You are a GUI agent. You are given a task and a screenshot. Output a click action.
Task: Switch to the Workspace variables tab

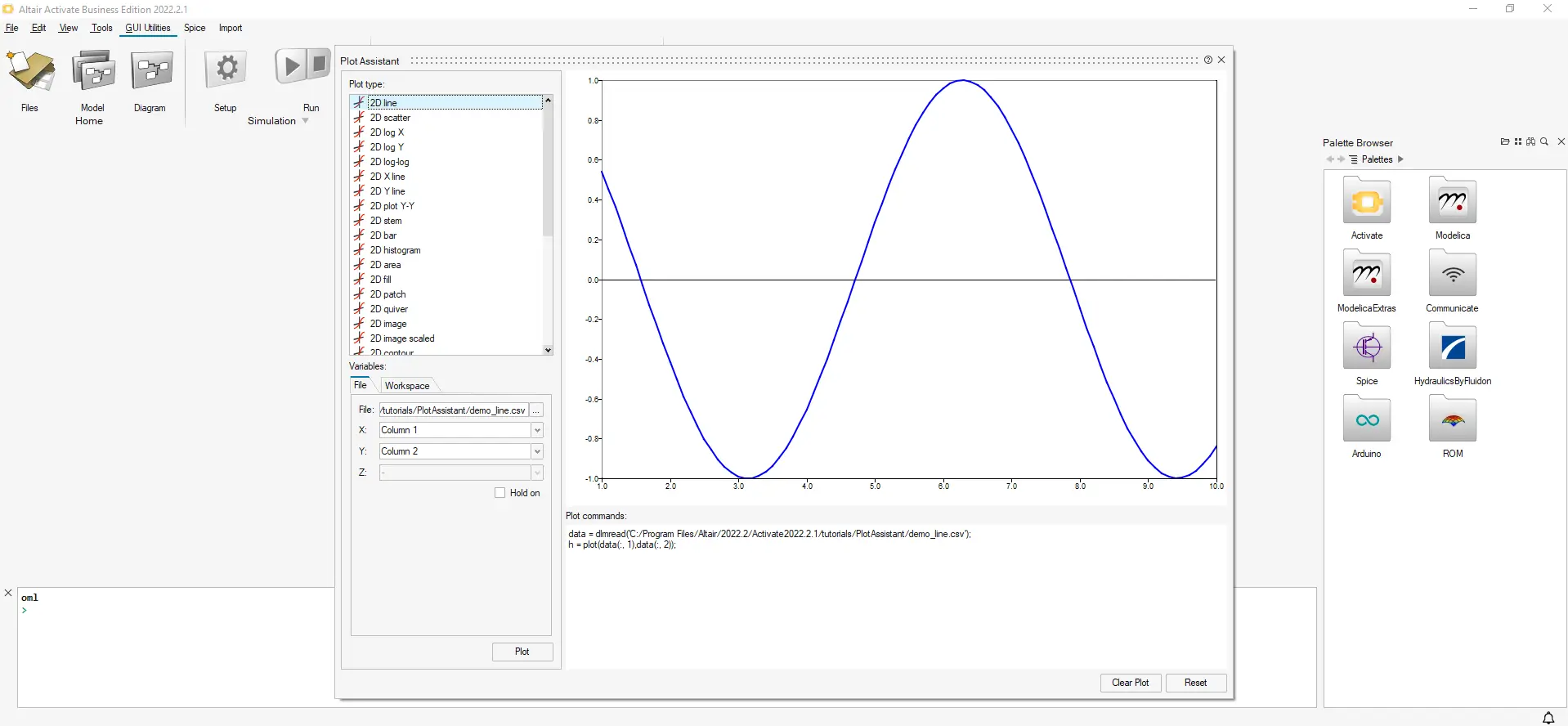pyautogui.click(x=407, y=386)
